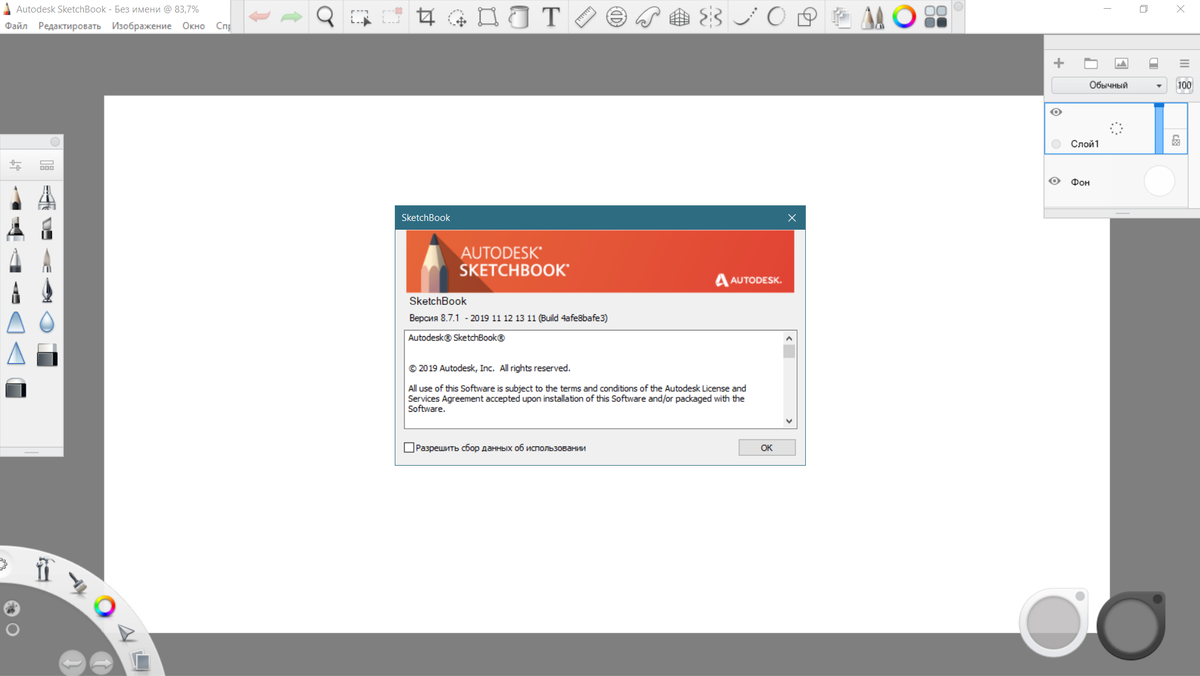Close the SketchBook about dialog
The width and height of the screenshot is (1200, 676).
tap(792, 218)
